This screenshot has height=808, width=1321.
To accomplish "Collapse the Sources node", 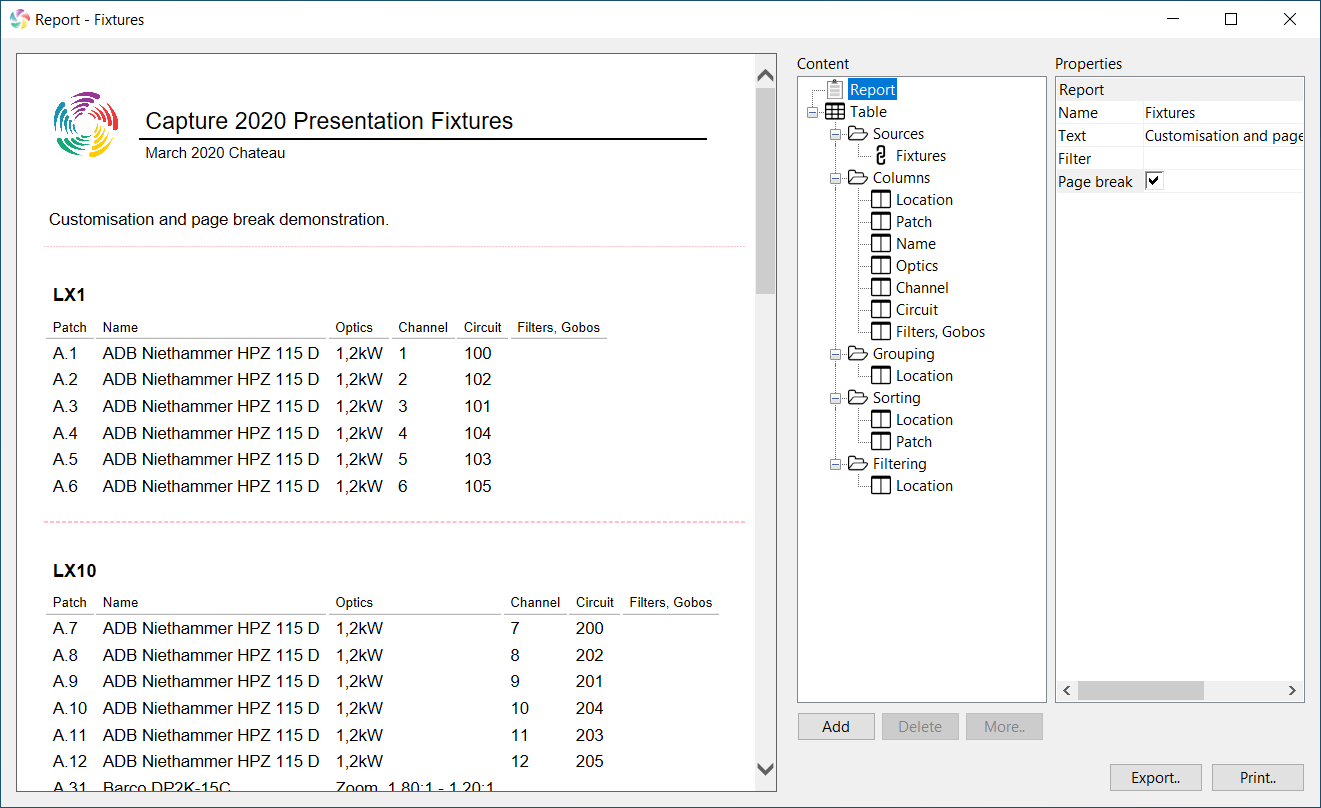I will [x=835, y=134].
